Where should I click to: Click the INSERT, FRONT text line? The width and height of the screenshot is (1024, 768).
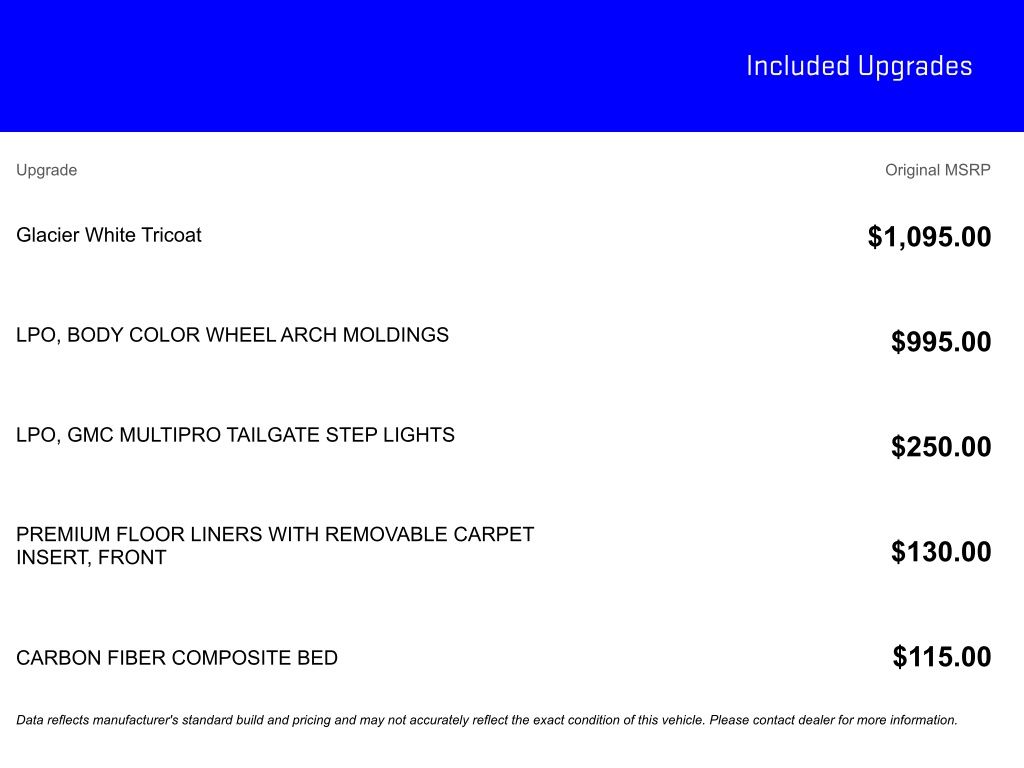pos(91,558)
